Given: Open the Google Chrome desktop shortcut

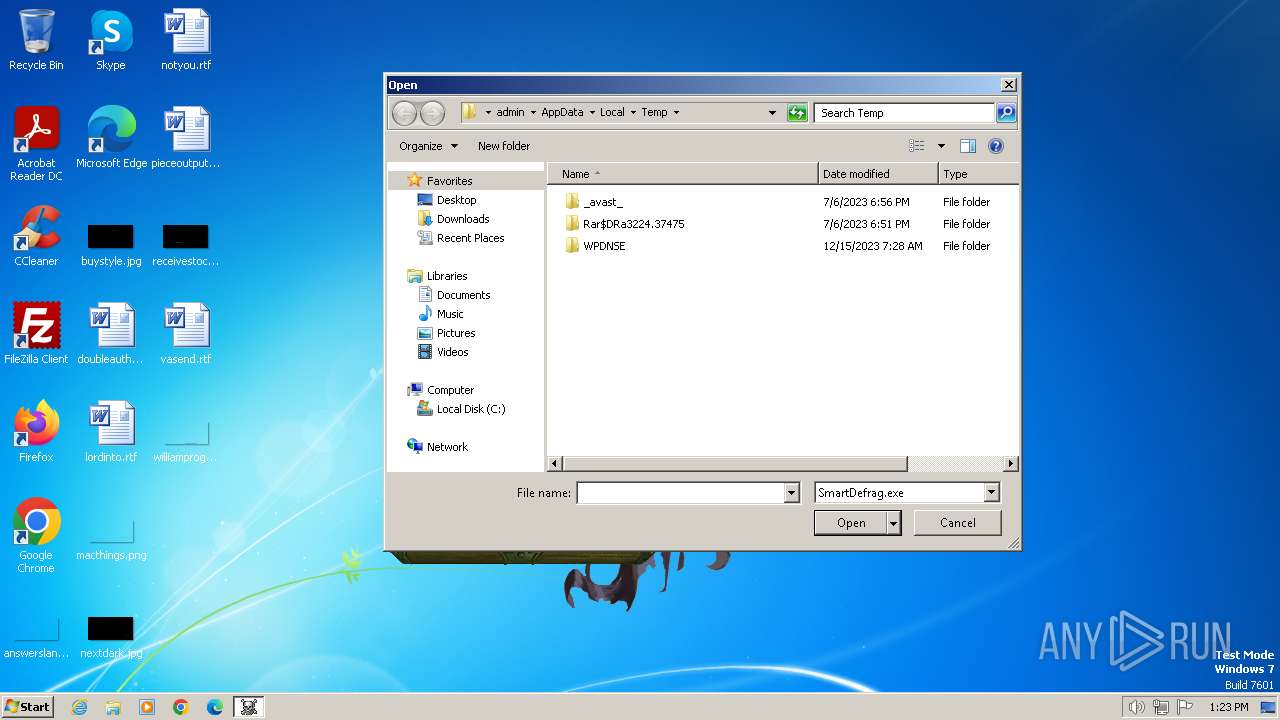Looking at the screenshot, I should (x=36, y=537).
